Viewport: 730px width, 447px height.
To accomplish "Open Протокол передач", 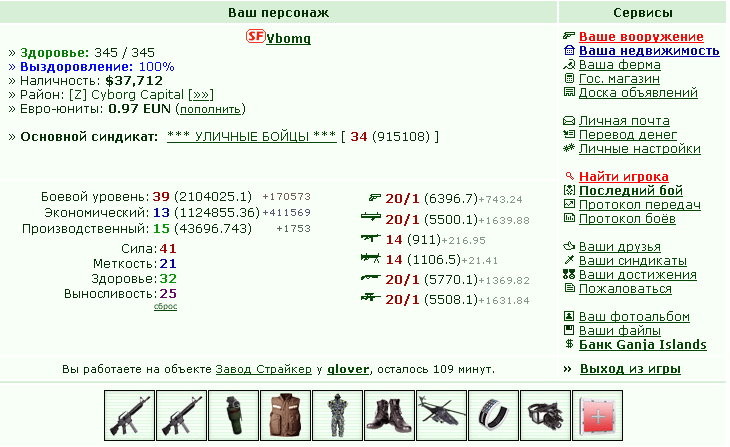I will (x=640, y=204).
